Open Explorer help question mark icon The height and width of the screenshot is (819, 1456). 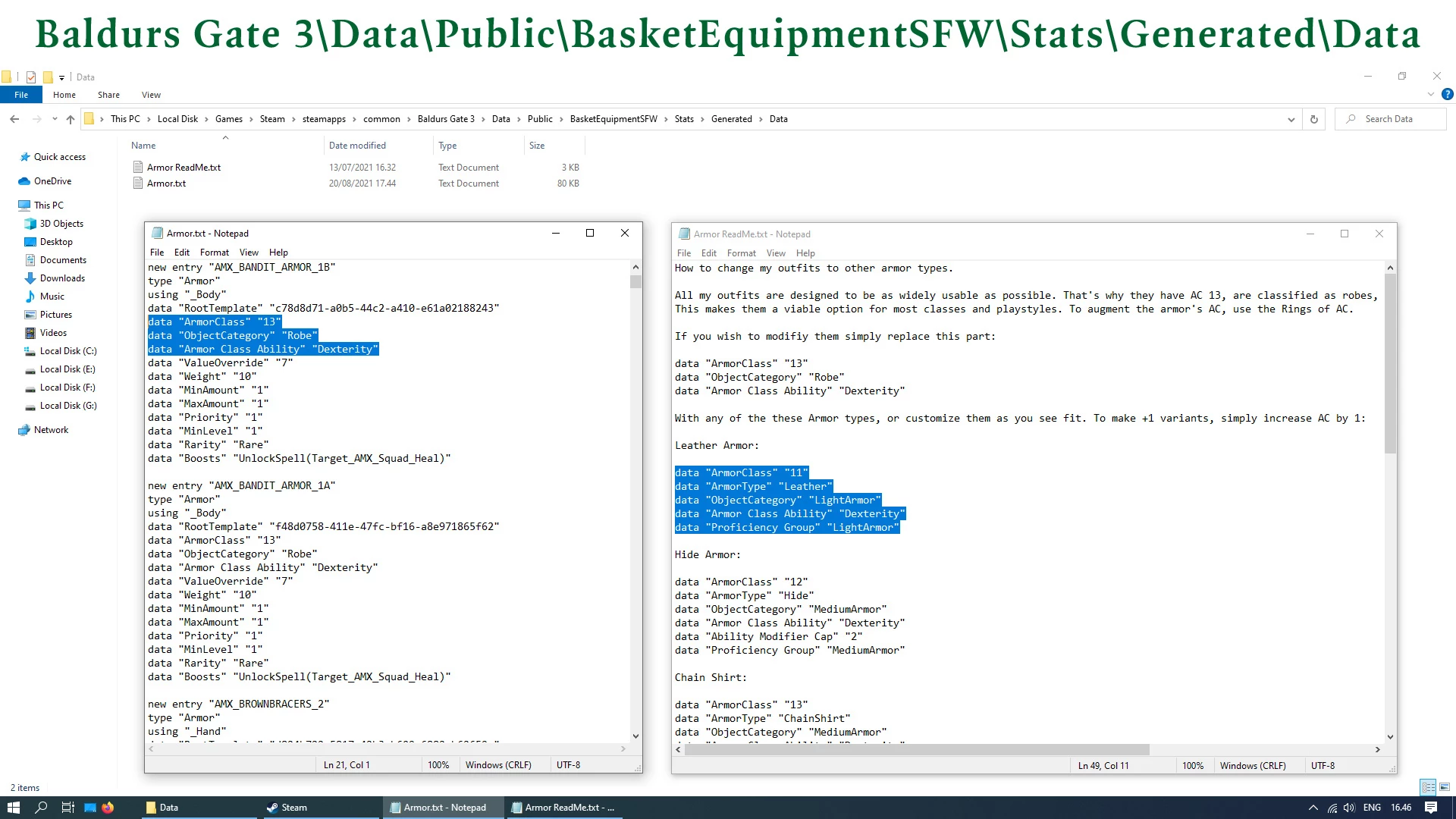1448,95
